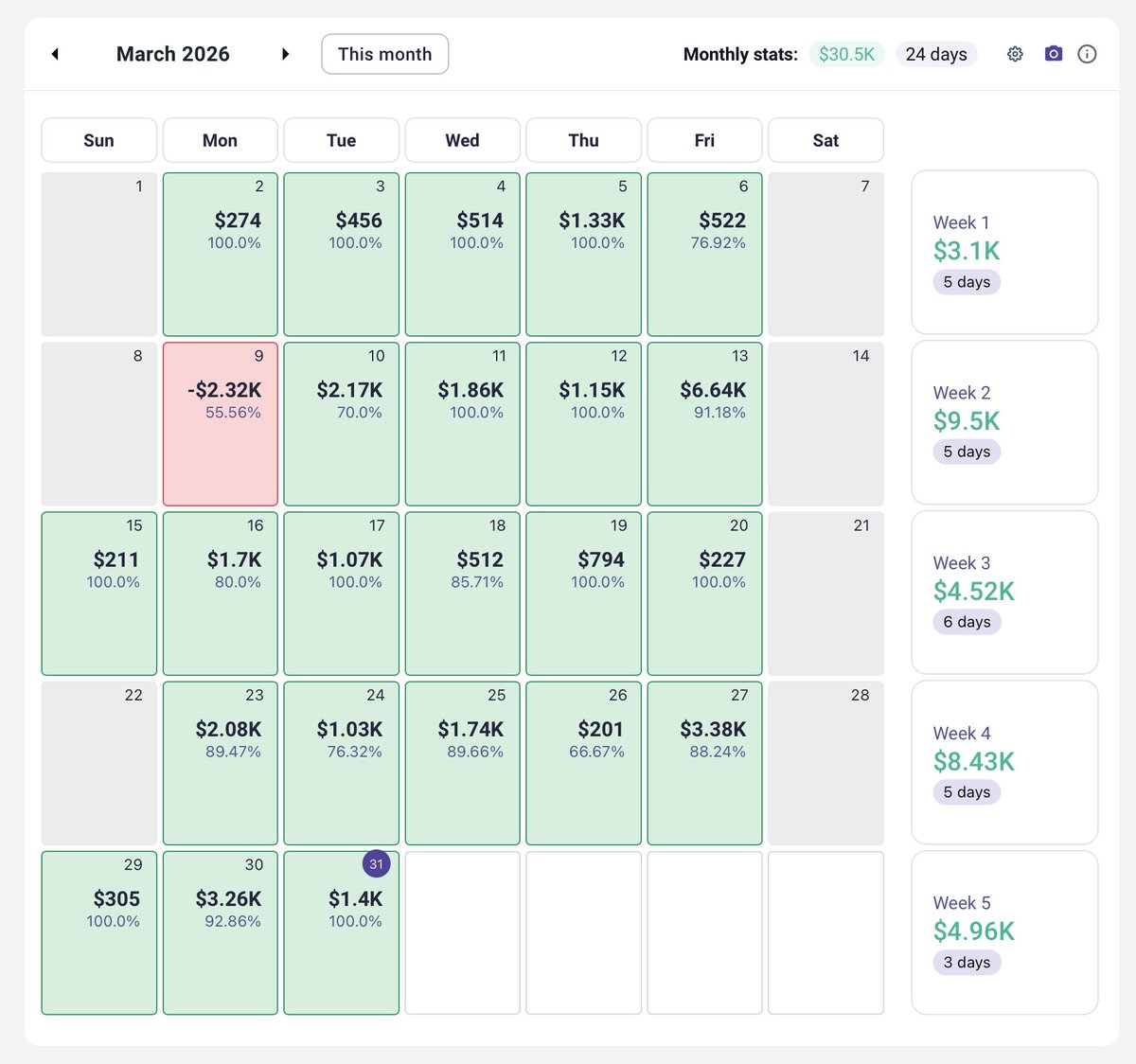Click the purple "31" badge on March 31
This screenshot has height=1064, width=1136.
(376, 863)
